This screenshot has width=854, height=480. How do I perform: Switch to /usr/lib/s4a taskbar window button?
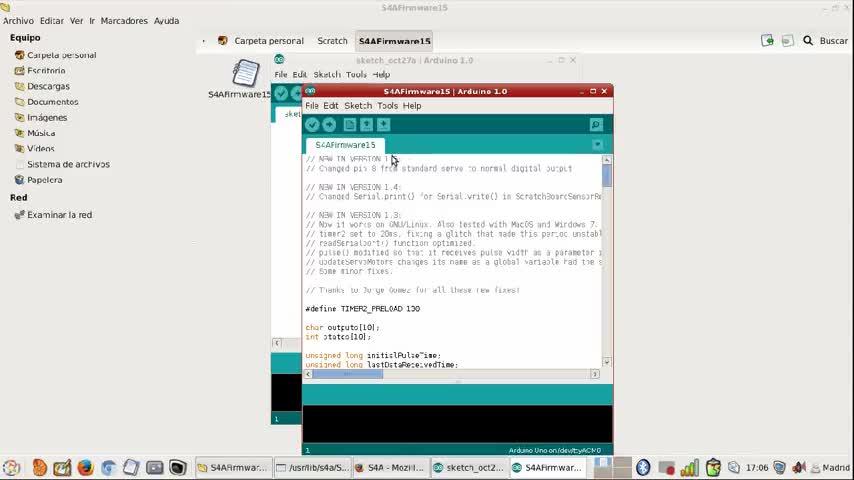pyautogui.click(x=312, y=467)
